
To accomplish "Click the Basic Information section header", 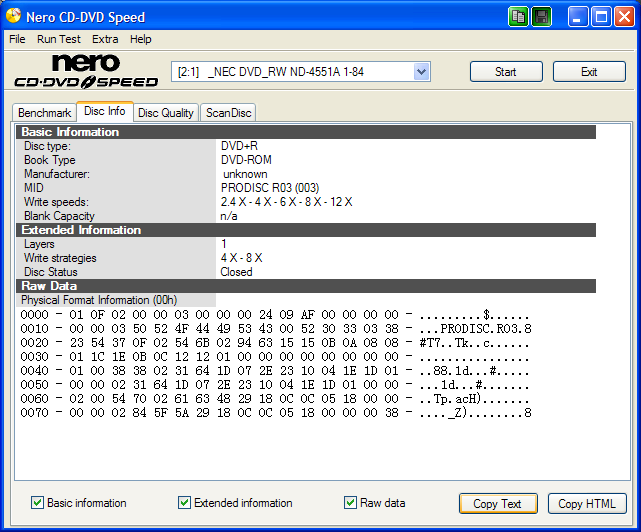I will click(x=306, y=132).
